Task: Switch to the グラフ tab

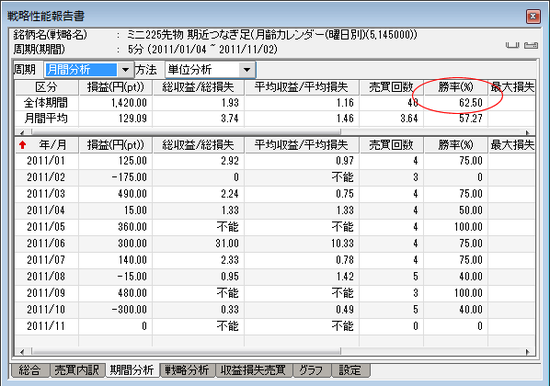Action: pos(311,370)
